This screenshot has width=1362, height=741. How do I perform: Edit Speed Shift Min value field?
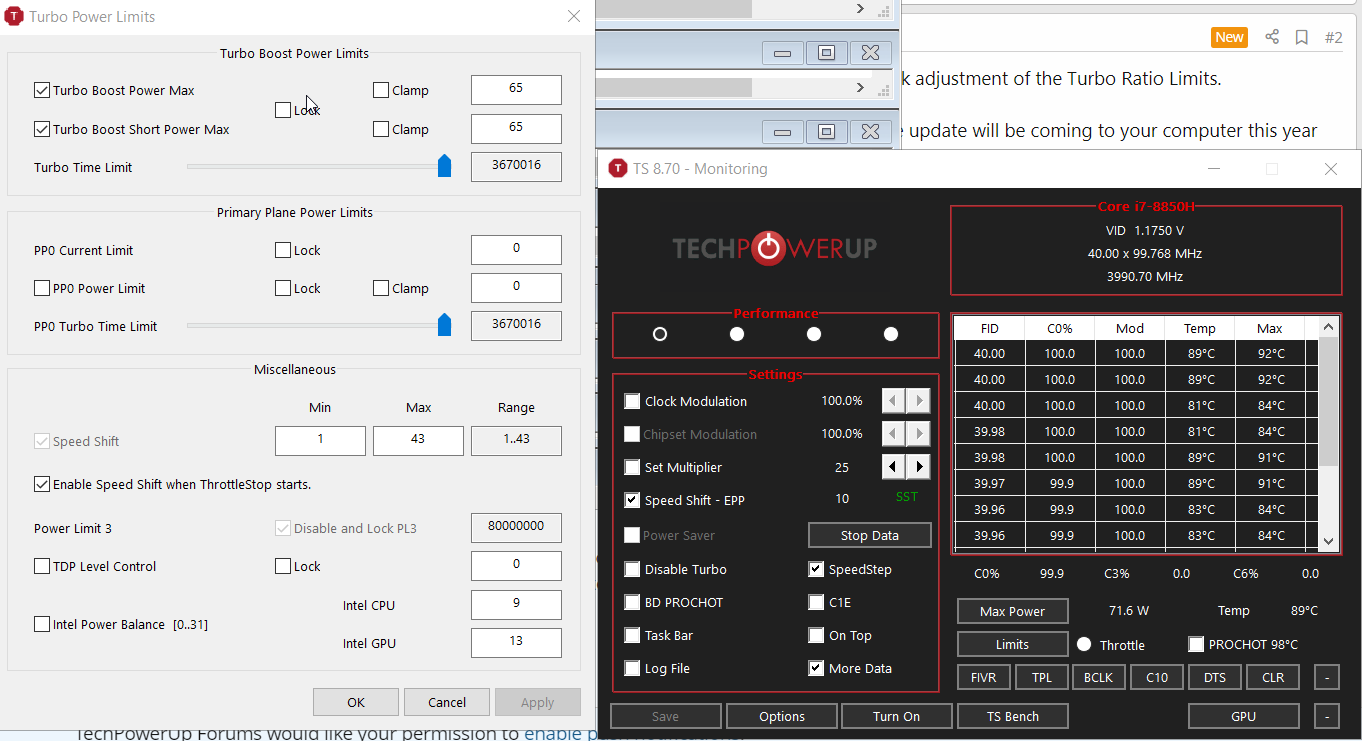click(320, 440)
